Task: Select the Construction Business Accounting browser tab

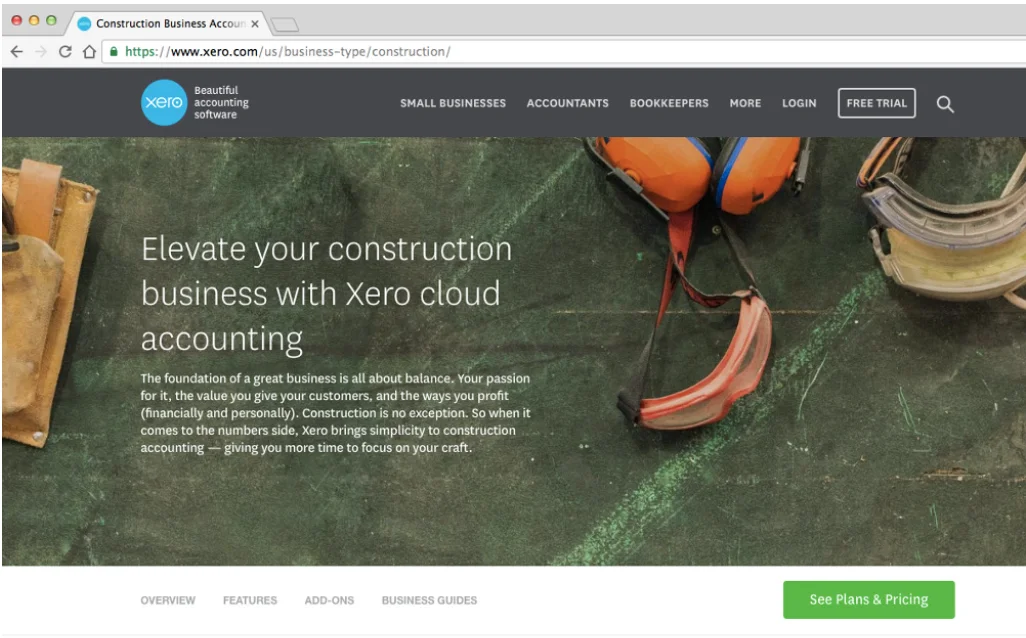Action: click(x=169, y=24)
